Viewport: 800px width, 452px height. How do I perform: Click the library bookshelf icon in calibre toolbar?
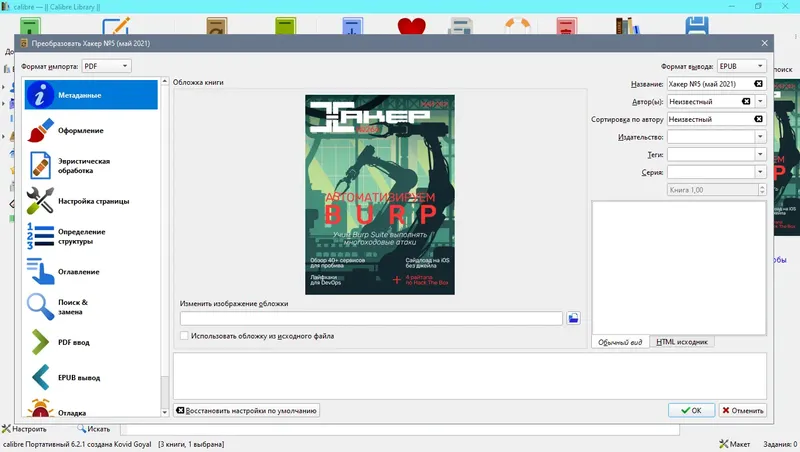(628, 26)
